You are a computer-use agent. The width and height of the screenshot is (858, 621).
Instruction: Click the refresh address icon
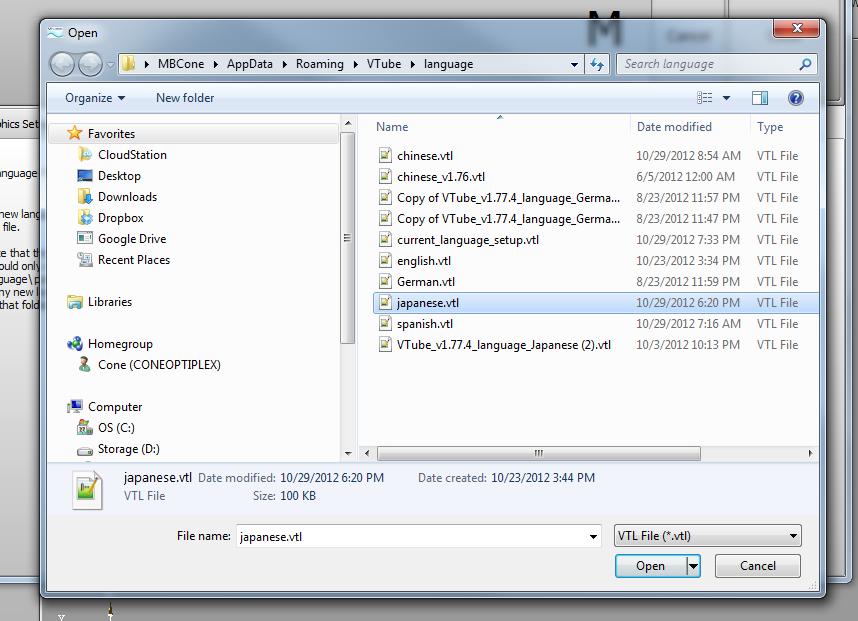[597, 64]
